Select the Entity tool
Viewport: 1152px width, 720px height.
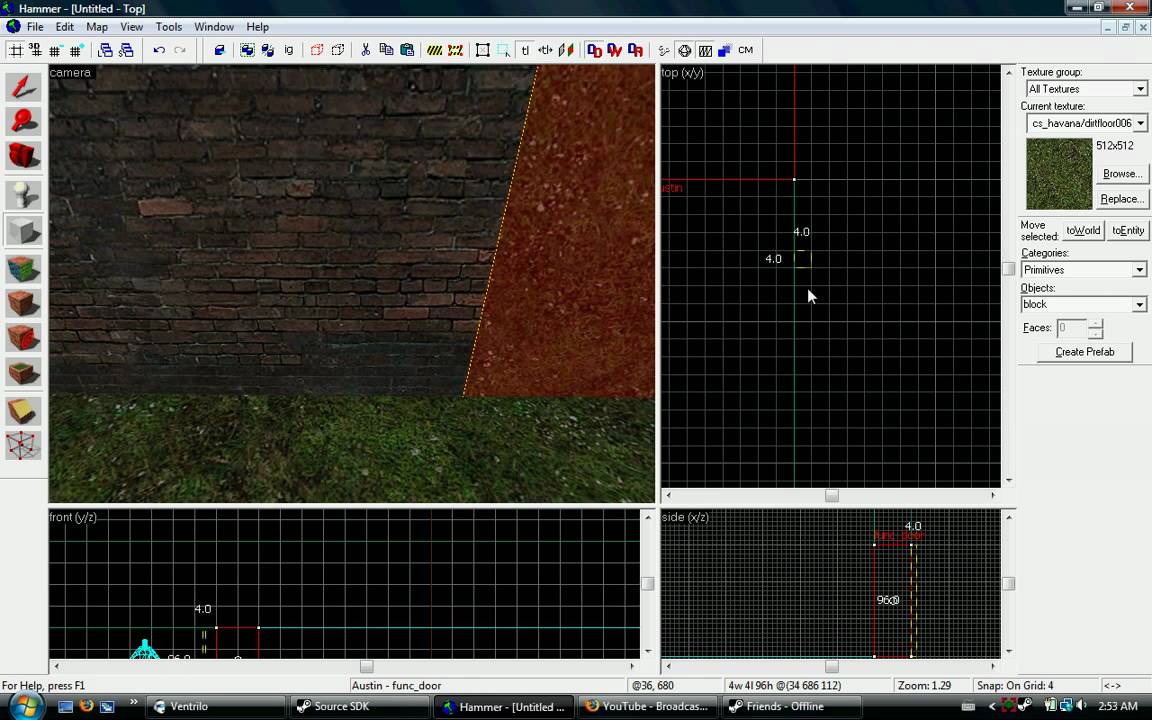coord(24,195)
